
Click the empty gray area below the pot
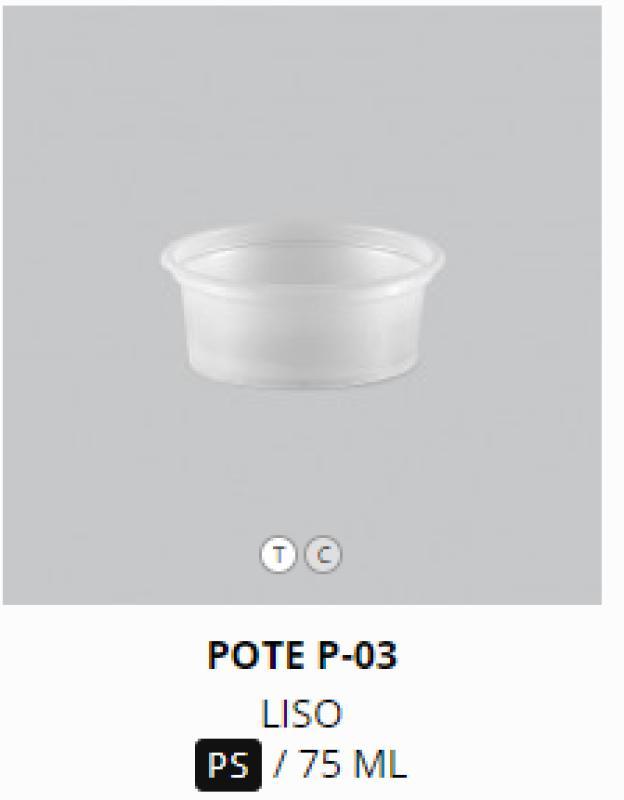coord(302,459)
